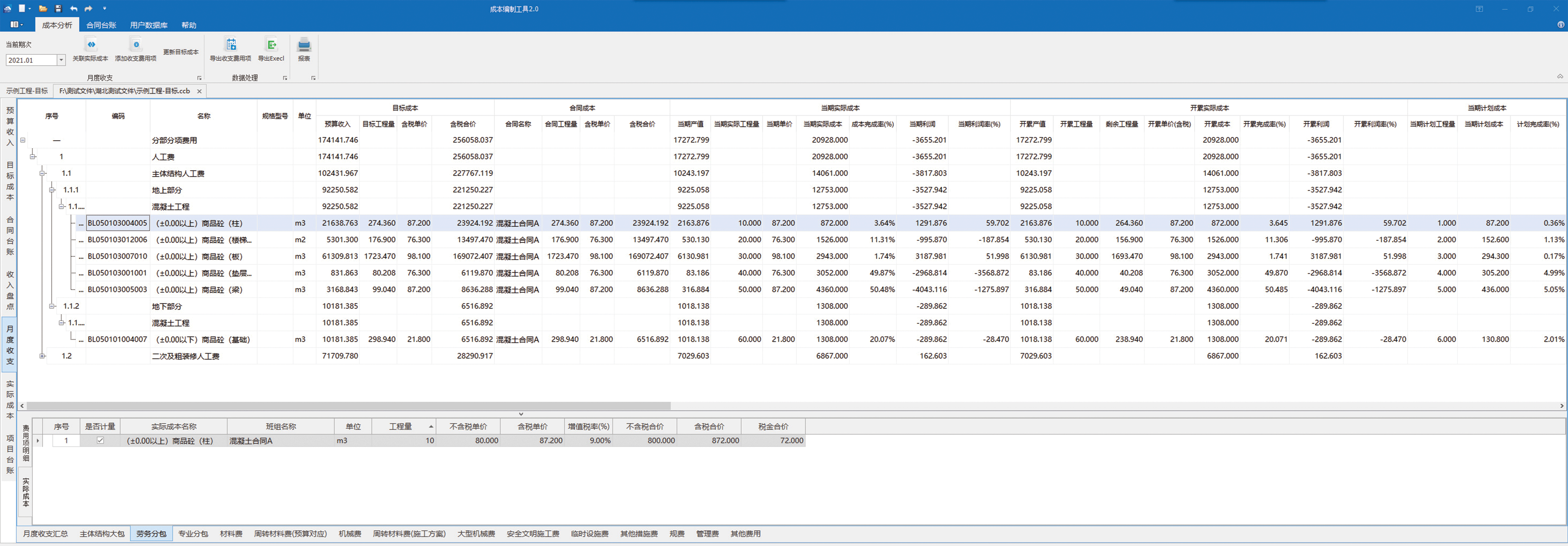The height and width of the screenshot is (546, 1568).
Task: Open 项目台账 side tab
Action: (10, 454)
